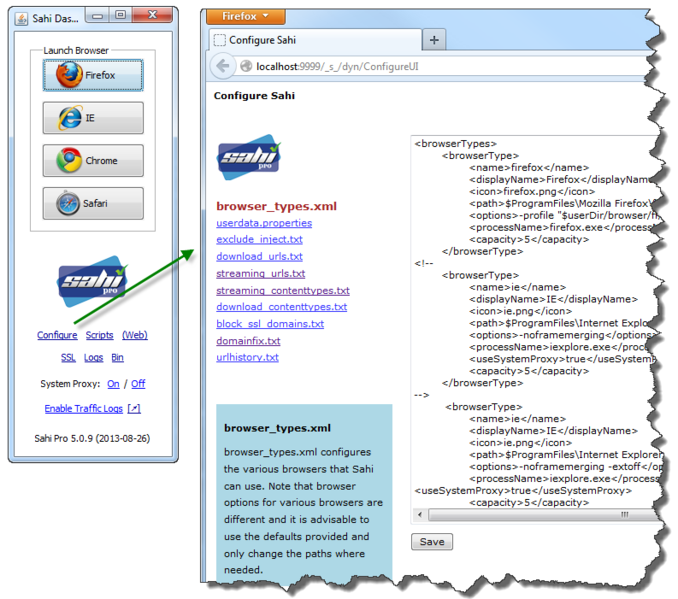Viewport: 678px width, 599px height.
Task: Open the (Web) link in Sahi Dashboard
Action: point(134,335)
